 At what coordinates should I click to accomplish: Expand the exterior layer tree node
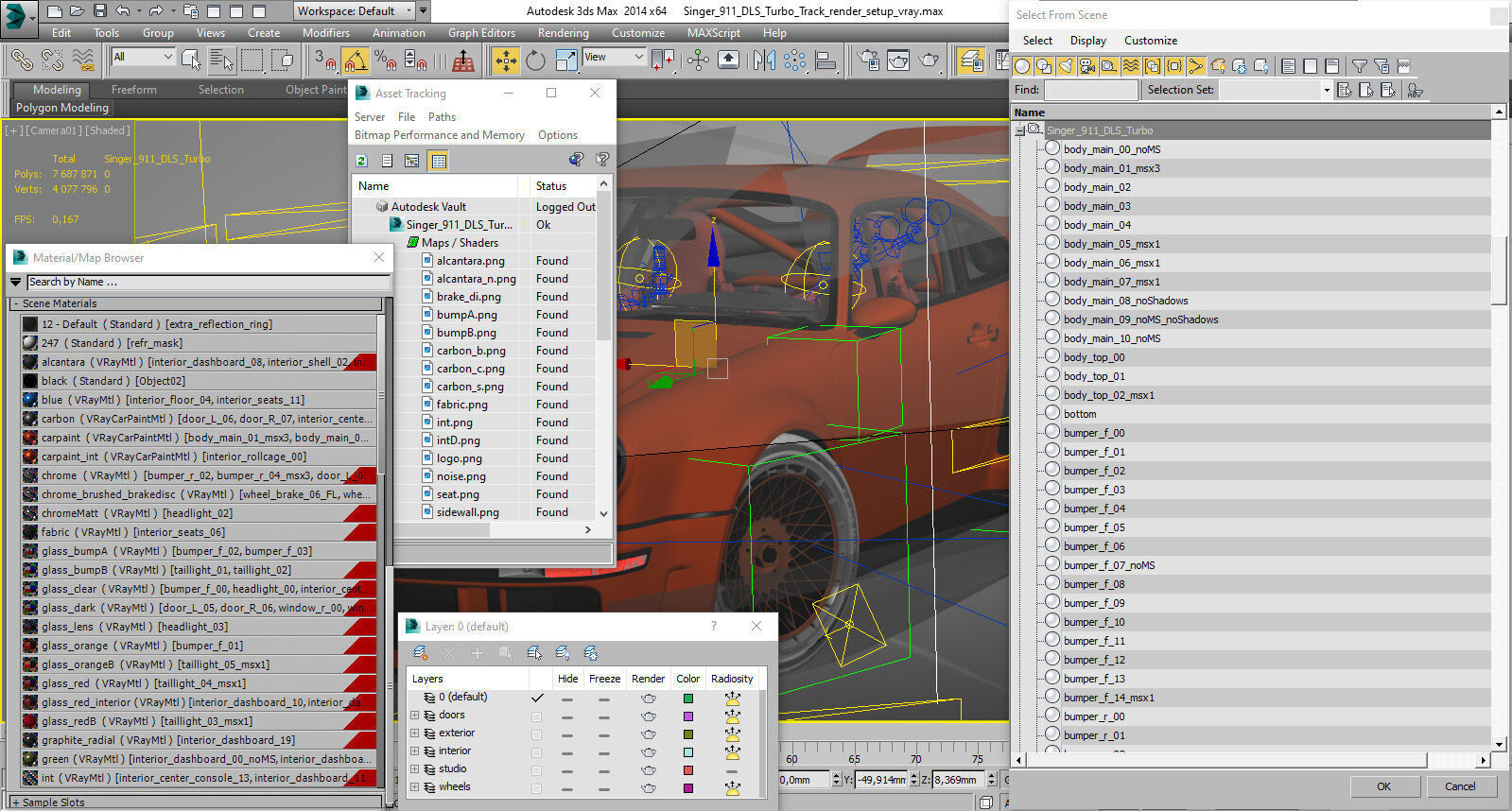[414, 733]
